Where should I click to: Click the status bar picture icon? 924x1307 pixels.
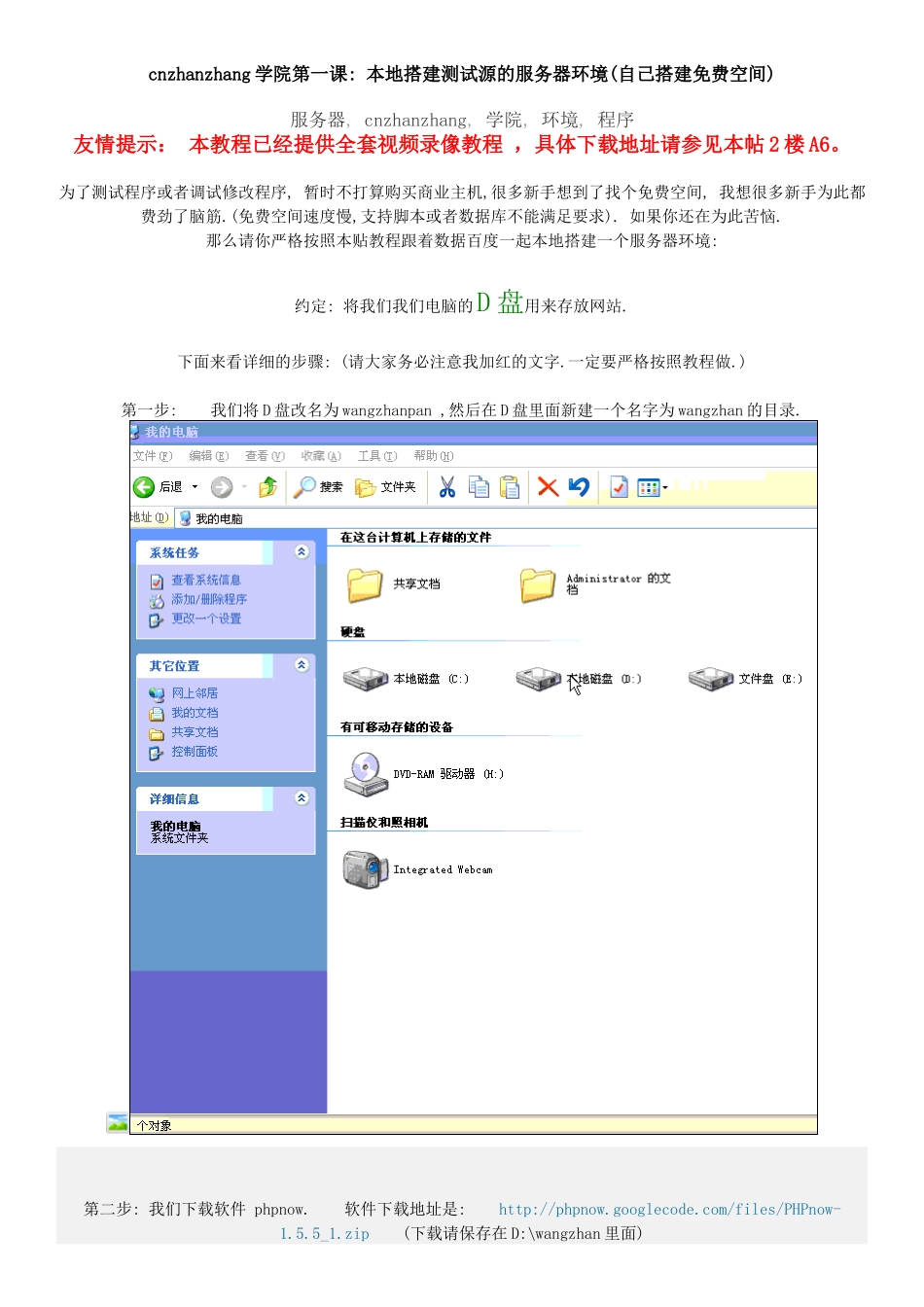118,1123
